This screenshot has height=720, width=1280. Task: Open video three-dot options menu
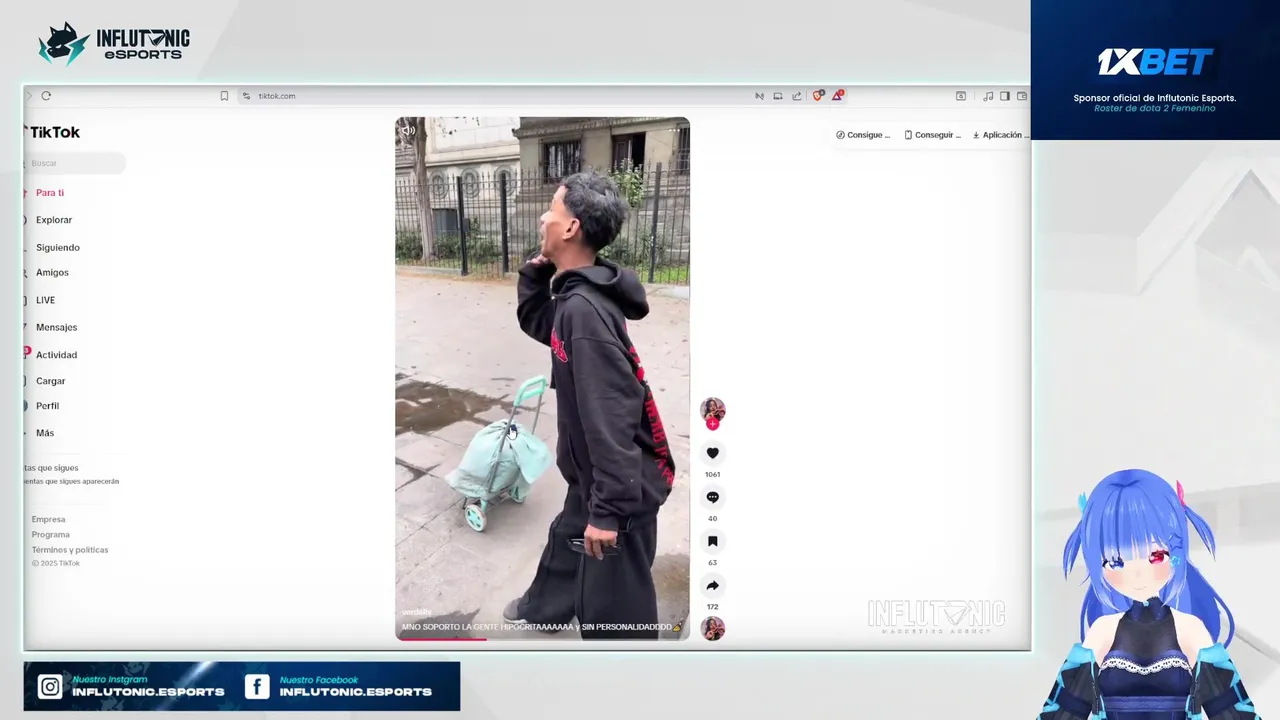tap(674, 130)
